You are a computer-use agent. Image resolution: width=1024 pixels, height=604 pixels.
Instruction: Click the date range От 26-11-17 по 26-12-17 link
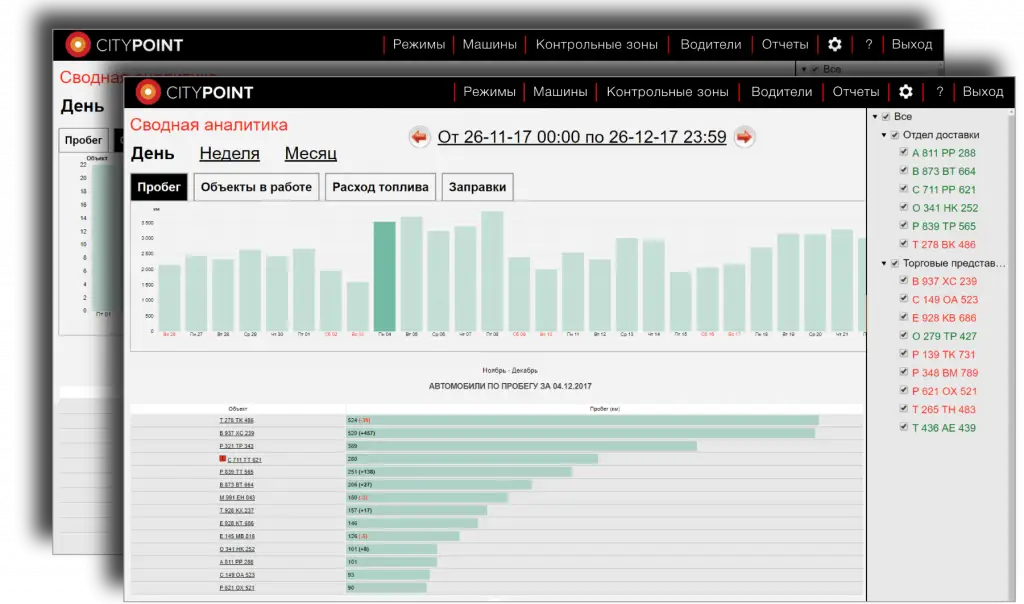click(x=581, y=137)
